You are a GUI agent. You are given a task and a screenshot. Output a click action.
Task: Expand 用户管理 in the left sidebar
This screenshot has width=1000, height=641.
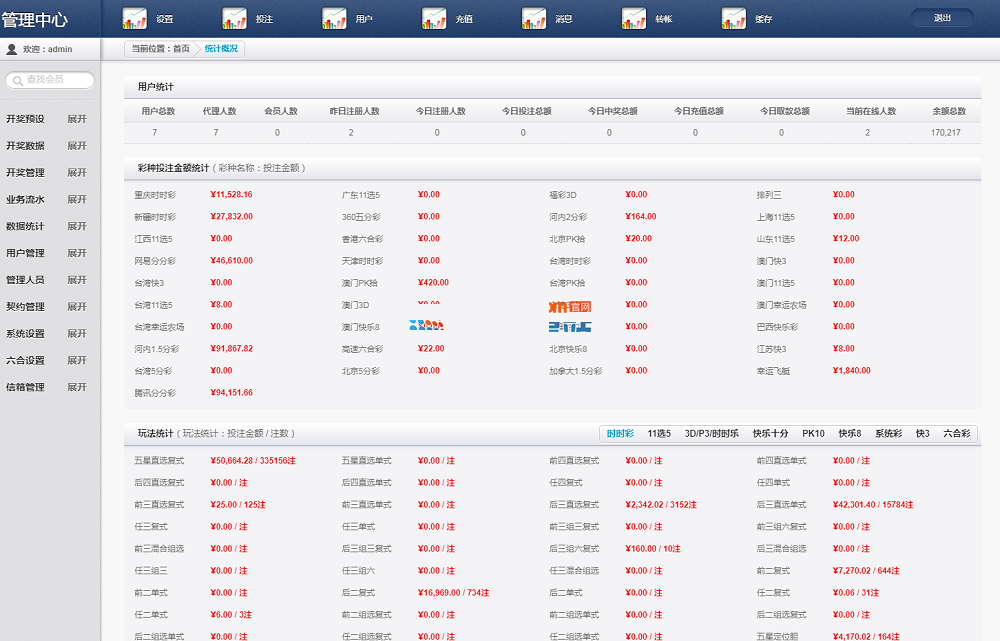(x=77, y=254)
